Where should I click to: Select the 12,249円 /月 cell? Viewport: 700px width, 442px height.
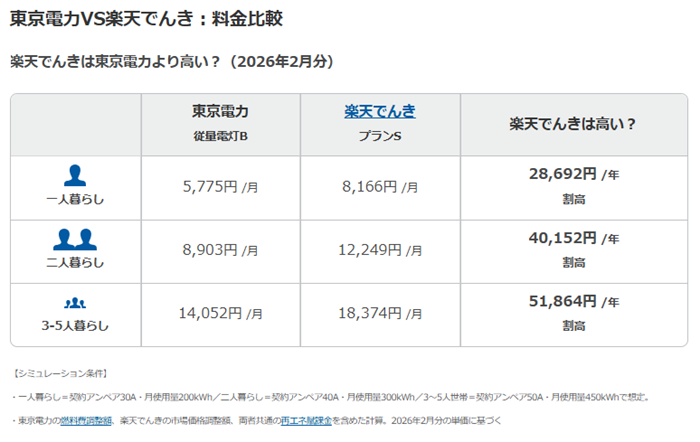(380, 250)
